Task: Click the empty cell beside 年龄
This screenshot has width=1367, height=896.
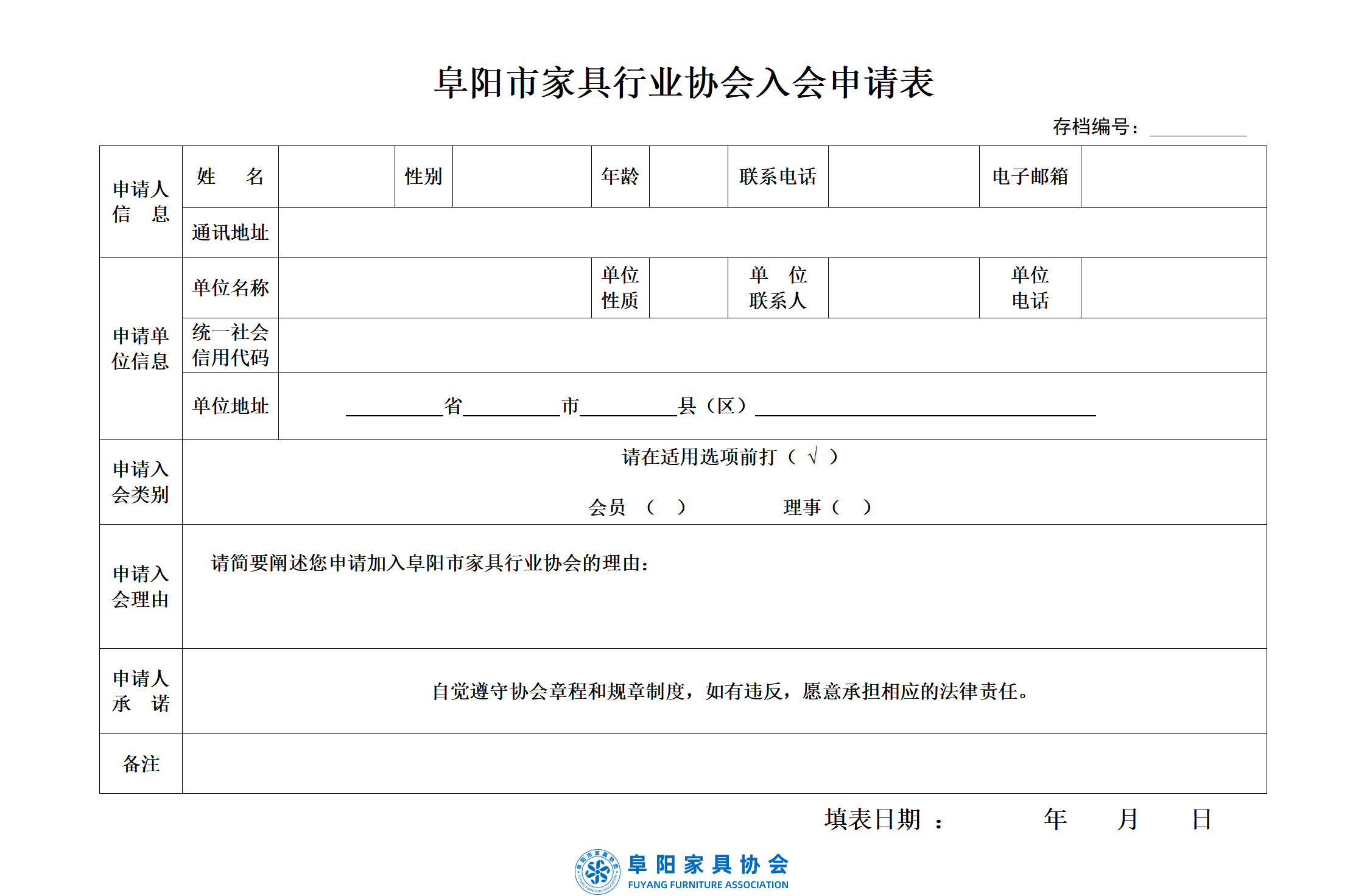Action: pos(689,177)
